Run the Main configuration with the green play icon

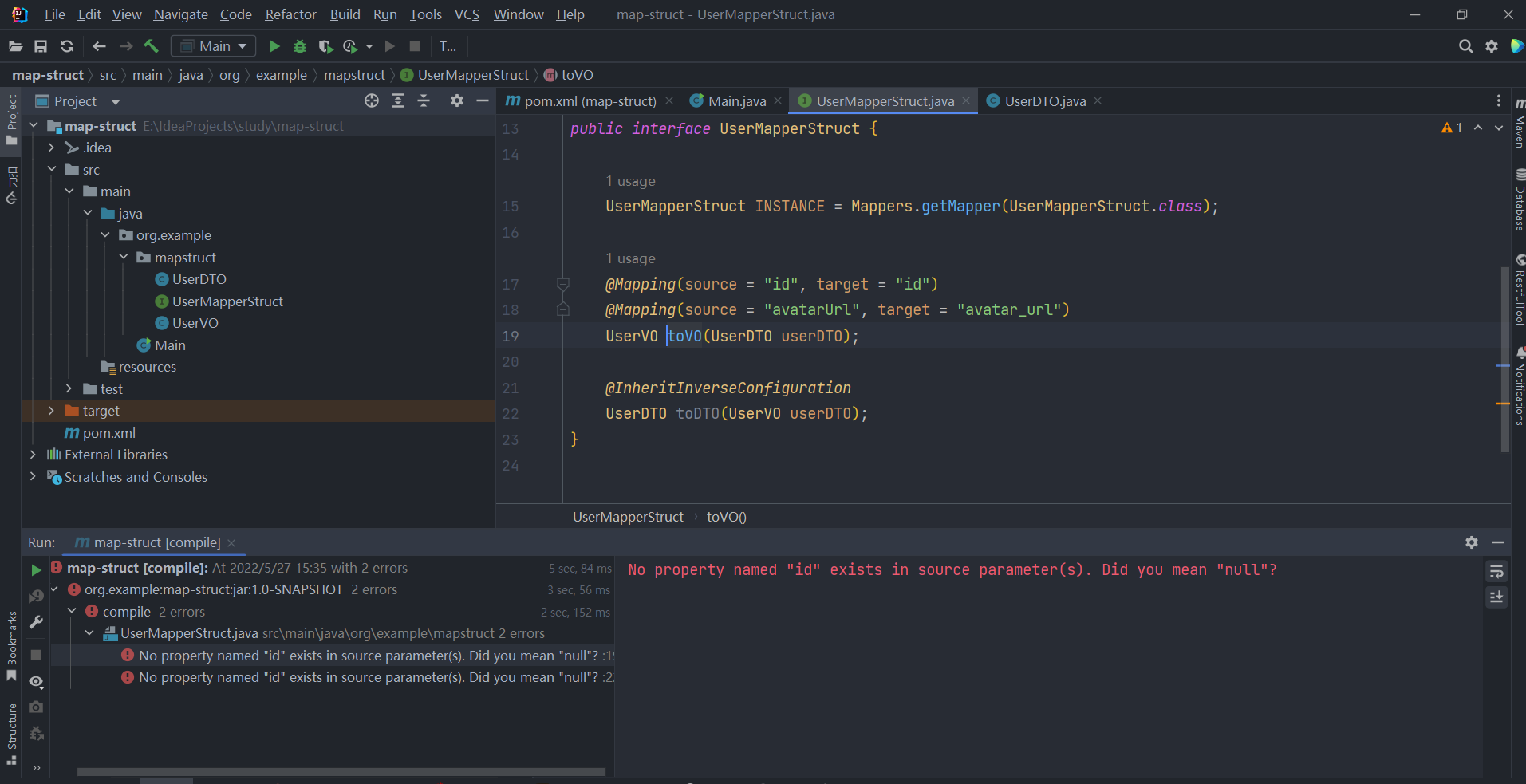274,46
